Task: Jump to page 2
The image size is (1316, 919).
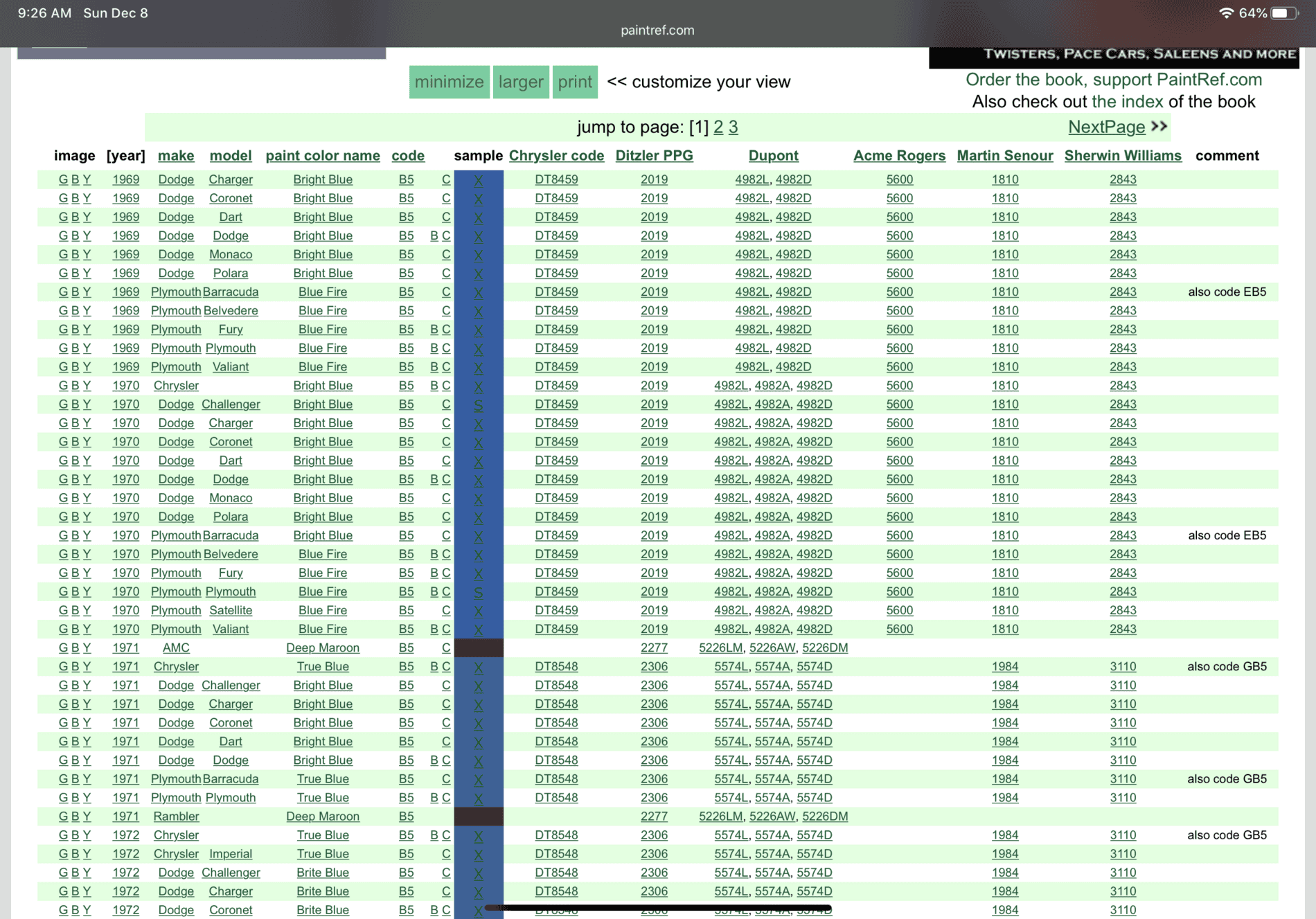Action: click(x=718, y=127)
